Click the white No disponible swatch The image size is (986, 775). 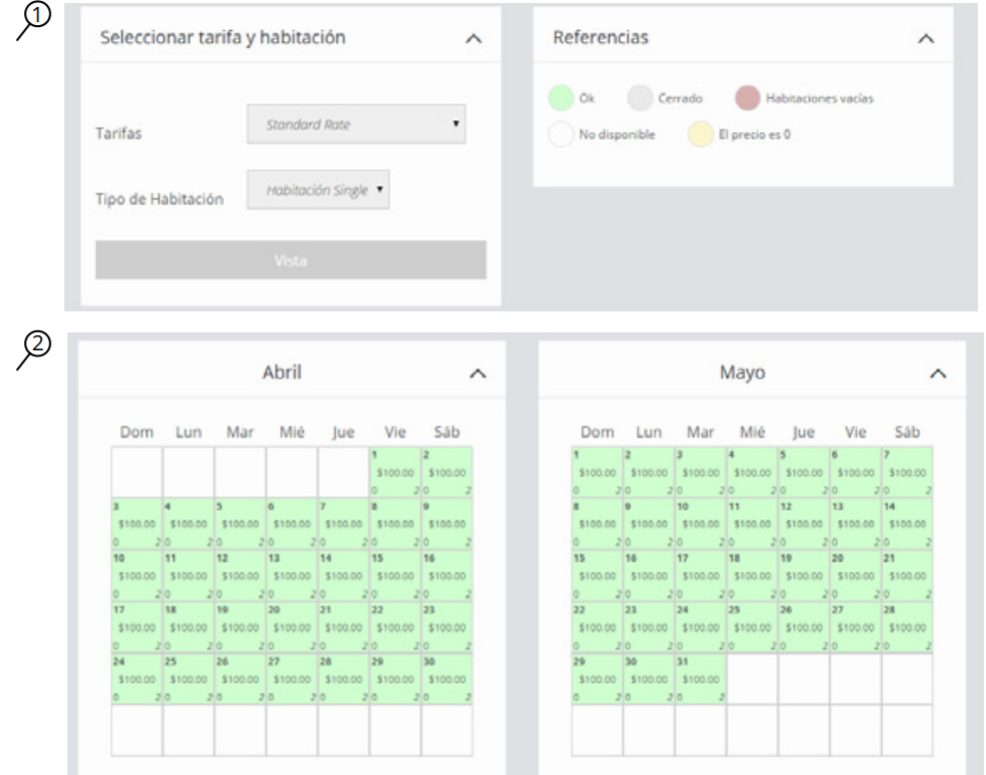tap(561, 135)
